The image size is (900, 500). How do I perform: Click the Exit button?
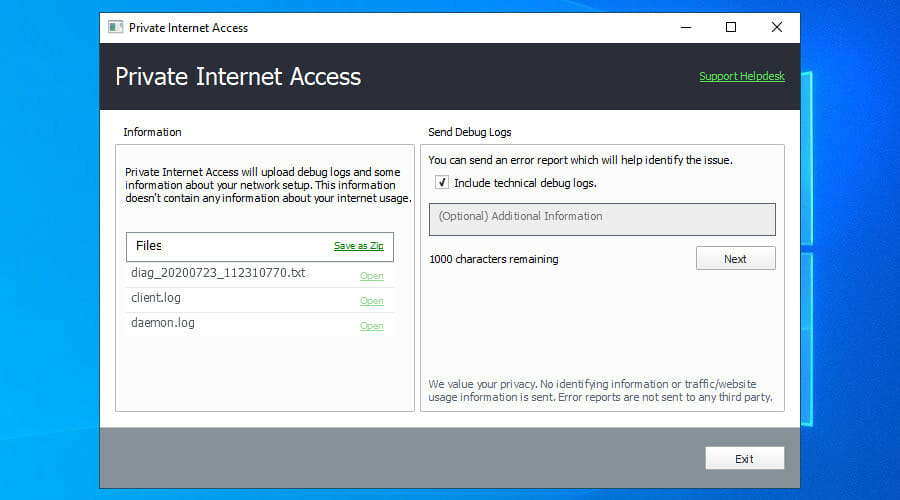[744, 458]
